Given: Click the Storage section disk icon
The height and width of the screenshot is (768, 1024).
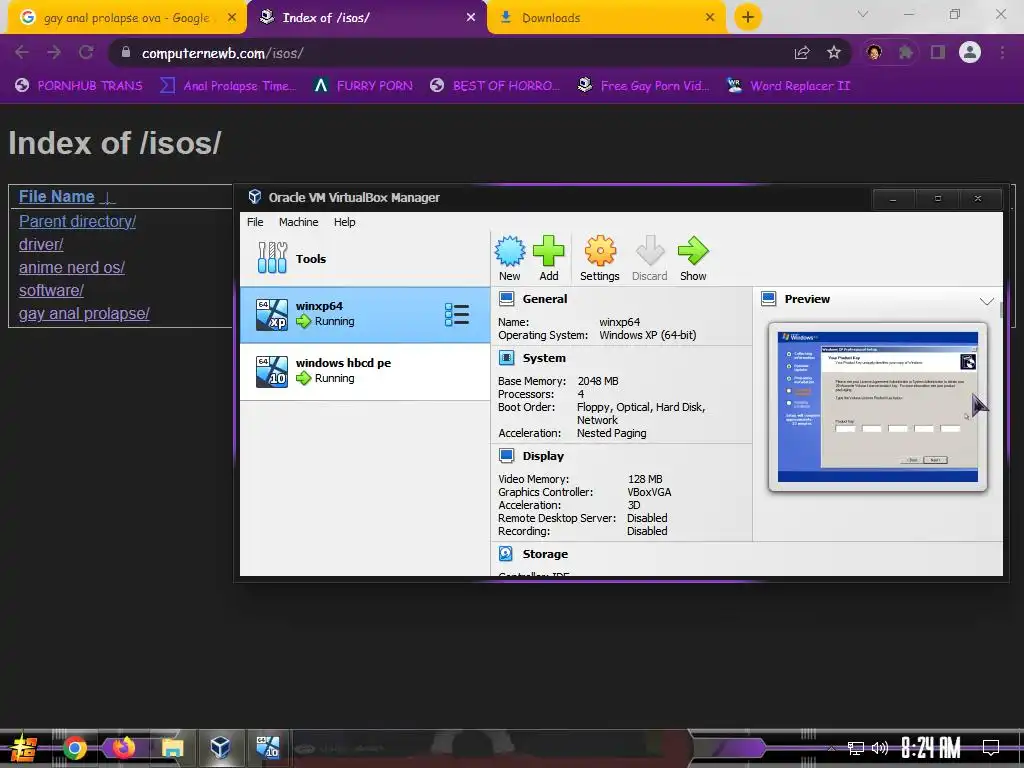Looking at the screenshot, I should [506, 554].
